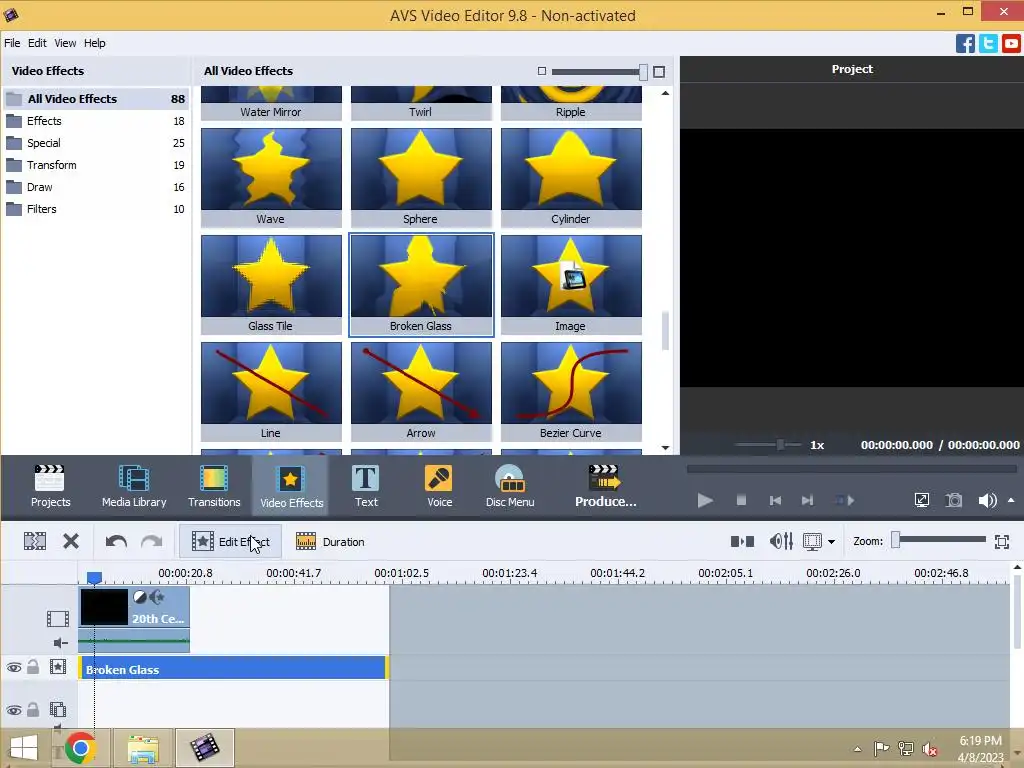Screen dimensions: 1024x768
Task: Open the Disc Menu section
Action: [x=510, y=486]
